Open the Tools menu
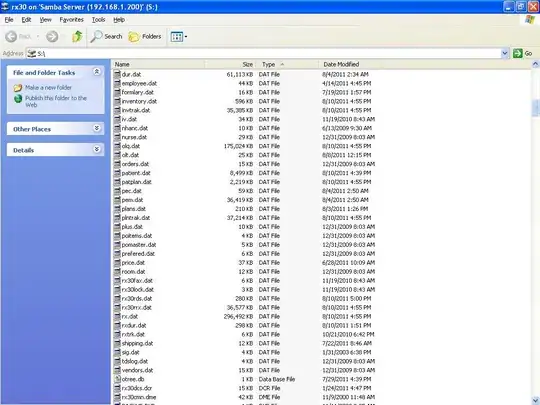Image resolution: width=540 pixels, height=405 pixels. click(98, 20)
